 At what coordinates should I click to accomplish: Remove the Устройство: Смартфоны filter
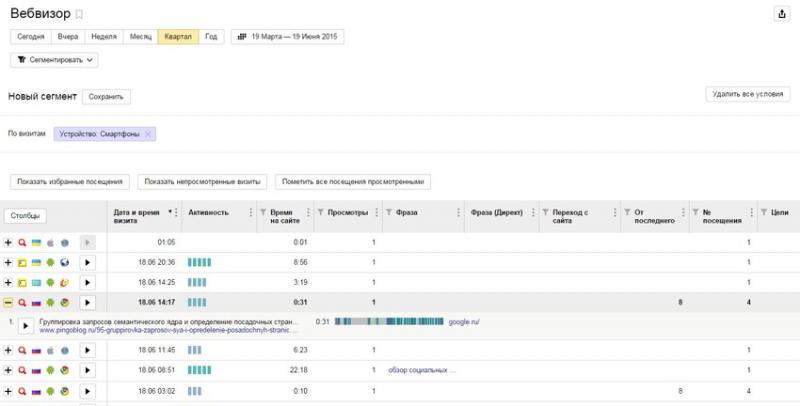click(x=148, y=134)
